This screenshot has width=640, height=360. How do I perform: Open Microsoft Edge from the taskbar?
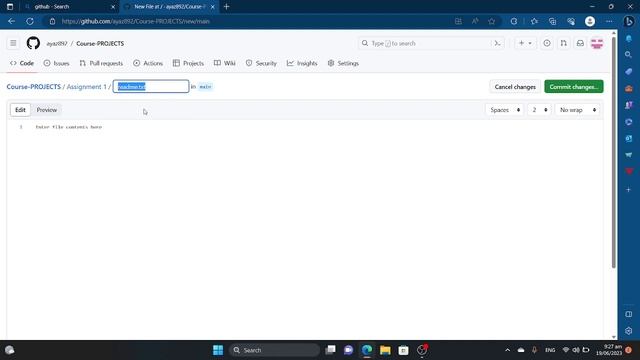(x=367, y=350)
